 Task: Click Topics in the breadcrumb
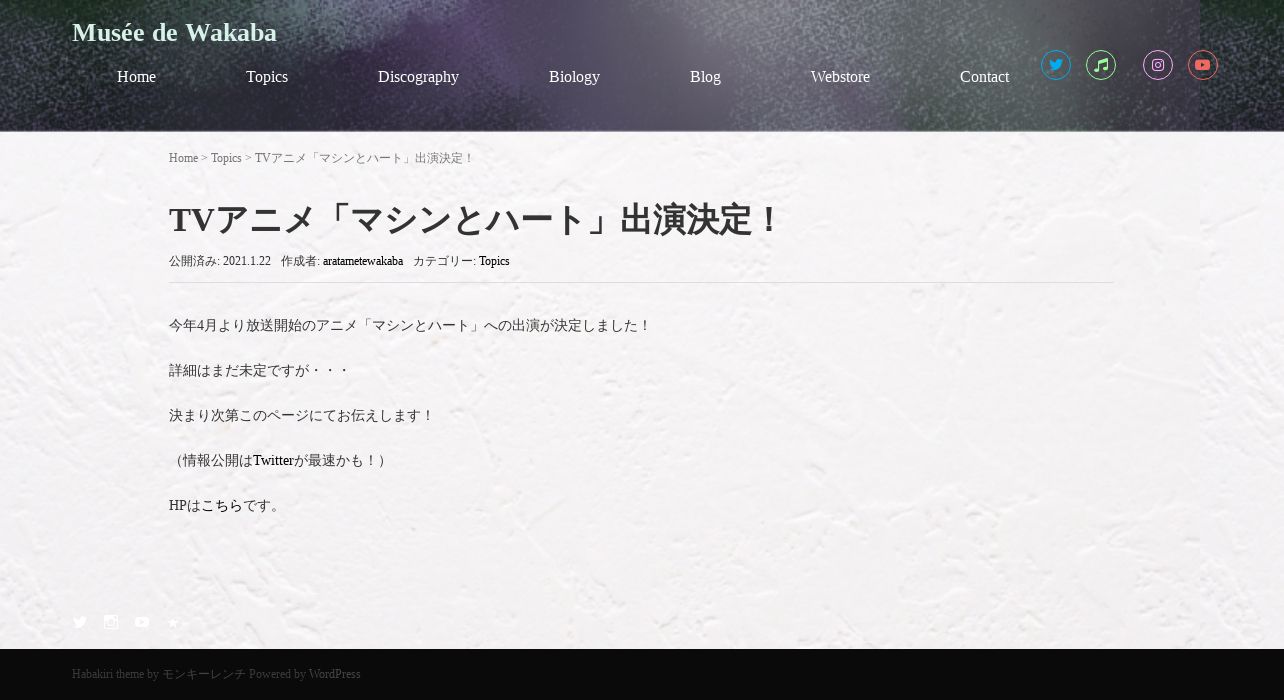(226, 158)
